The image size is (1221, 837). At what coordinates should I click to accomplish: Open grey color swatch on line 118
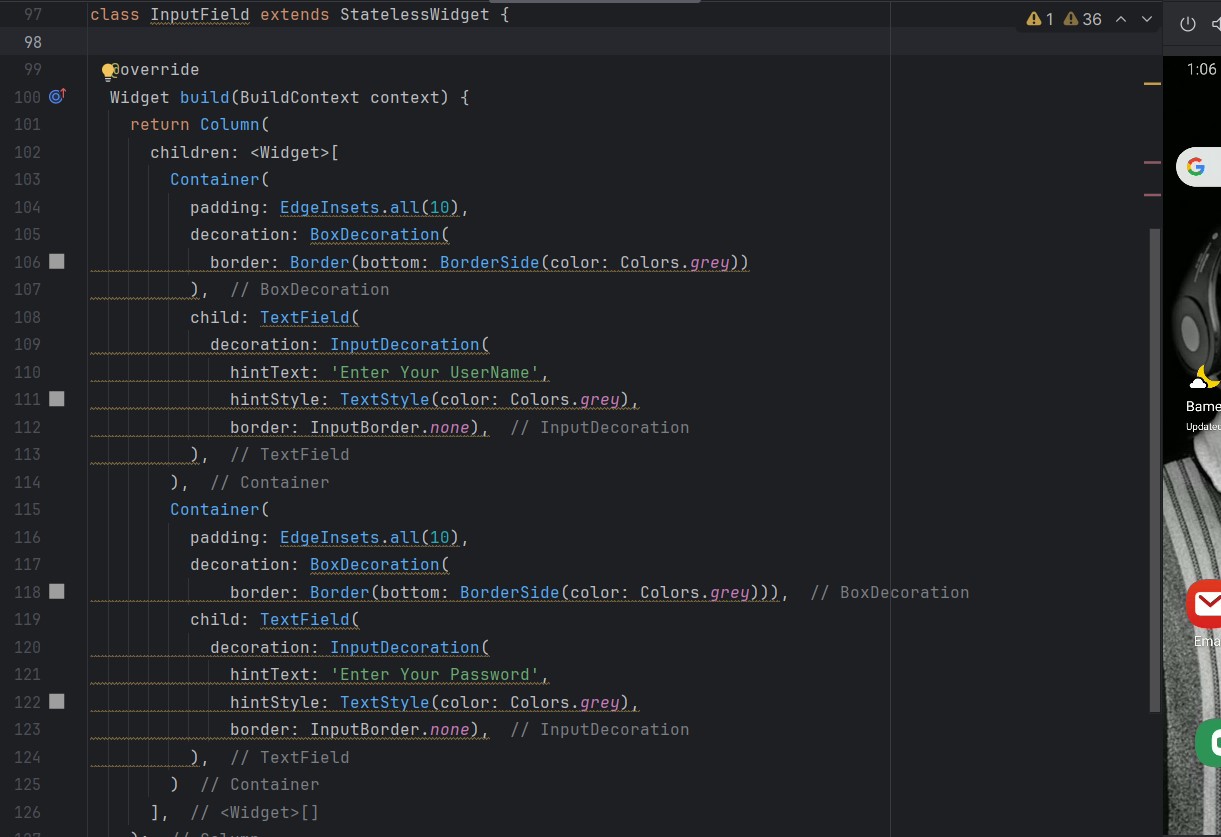click(x=57, y=591)
